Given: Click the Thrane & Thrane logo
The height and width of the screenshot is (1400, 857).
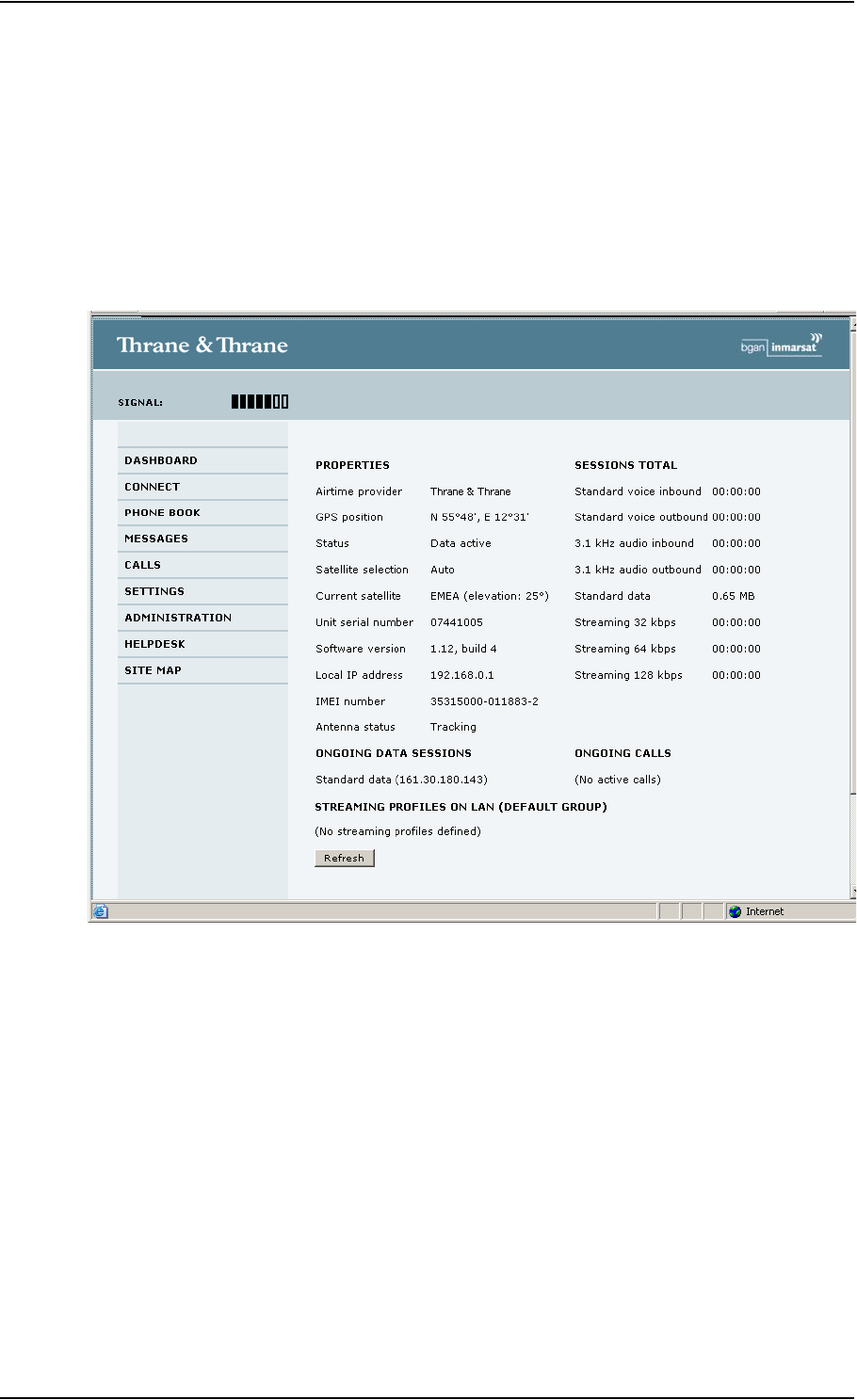Looking at the screenshot, I should (202, 346).
